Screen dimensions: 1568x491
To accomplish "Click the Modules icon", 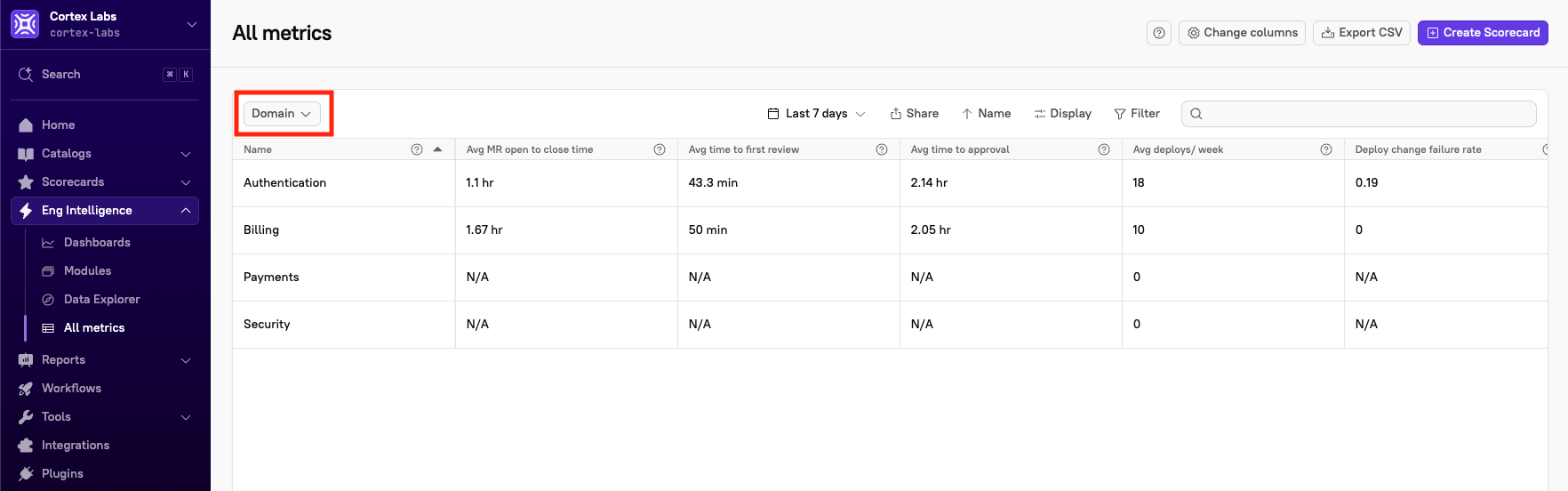I will click(48, 271).
